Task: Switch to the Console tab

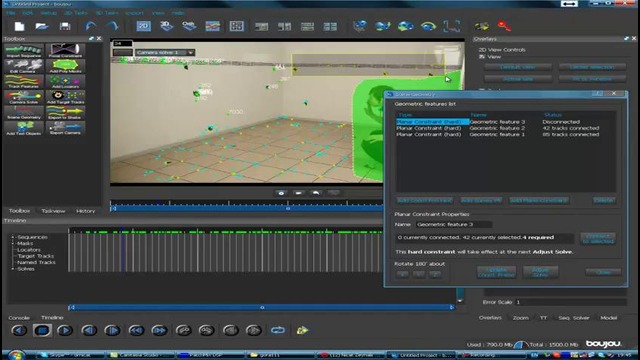Action: (x=19, y=318)
